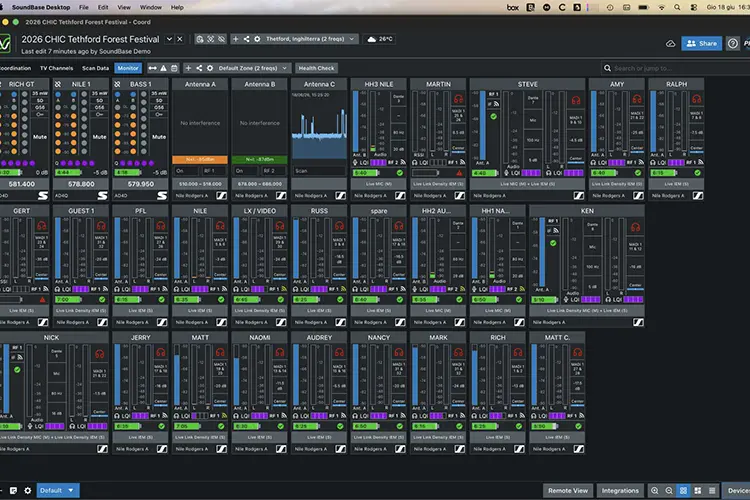Add a zone with plus icon

point(188,68)
